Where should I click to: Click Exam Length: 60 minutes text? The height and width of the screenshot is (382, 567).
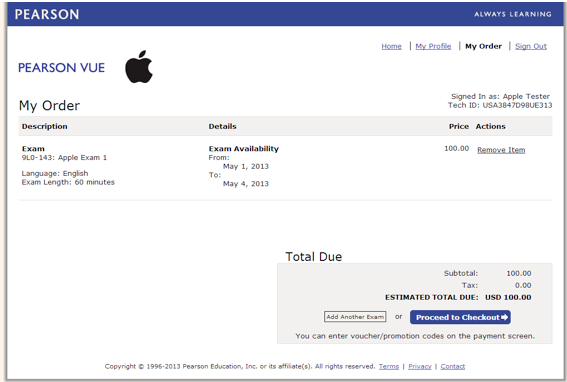[x=68, y=182]
